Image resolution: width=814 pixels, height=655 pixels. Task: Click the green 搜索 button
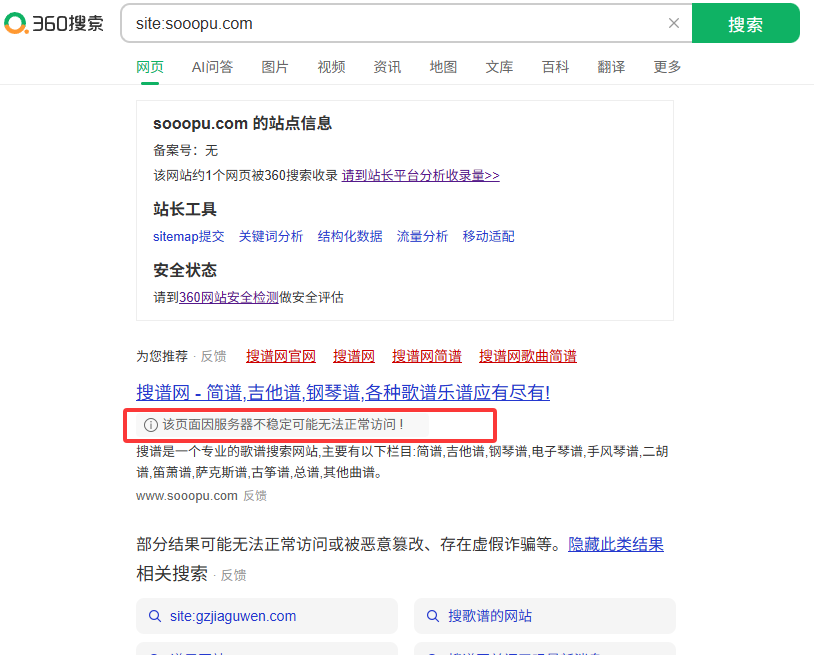tap(745, 24)
